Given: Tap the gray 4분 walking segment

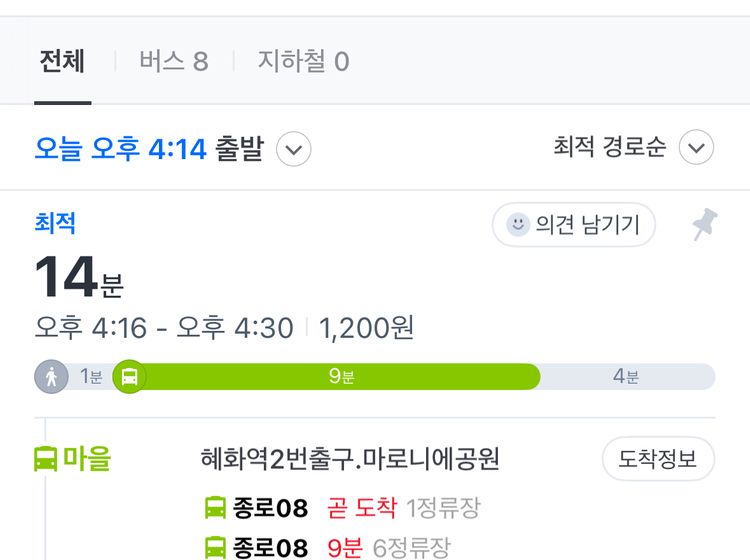Looking at the screenshot, I should click(x=626, y=376).
